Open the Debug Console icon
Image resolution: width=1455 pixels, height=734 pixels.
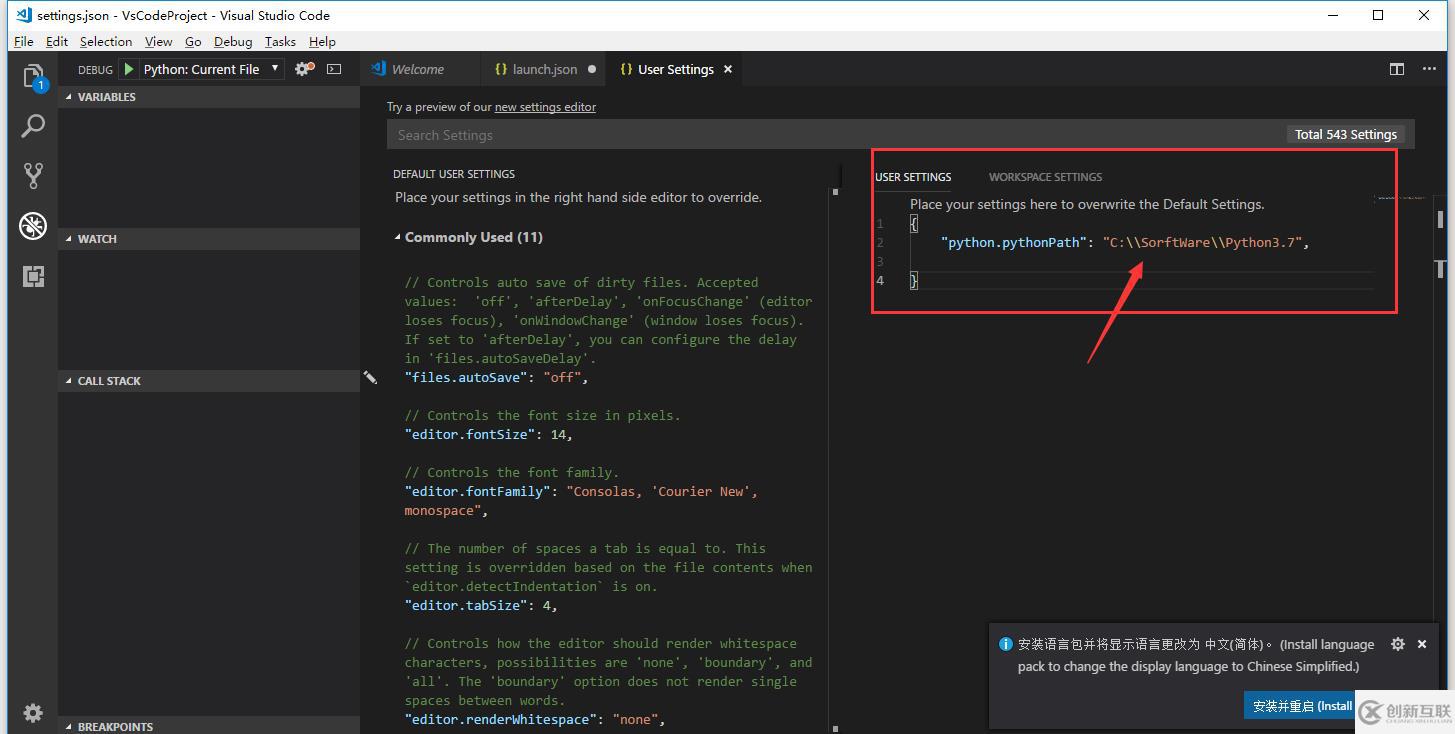click(334, 69)
